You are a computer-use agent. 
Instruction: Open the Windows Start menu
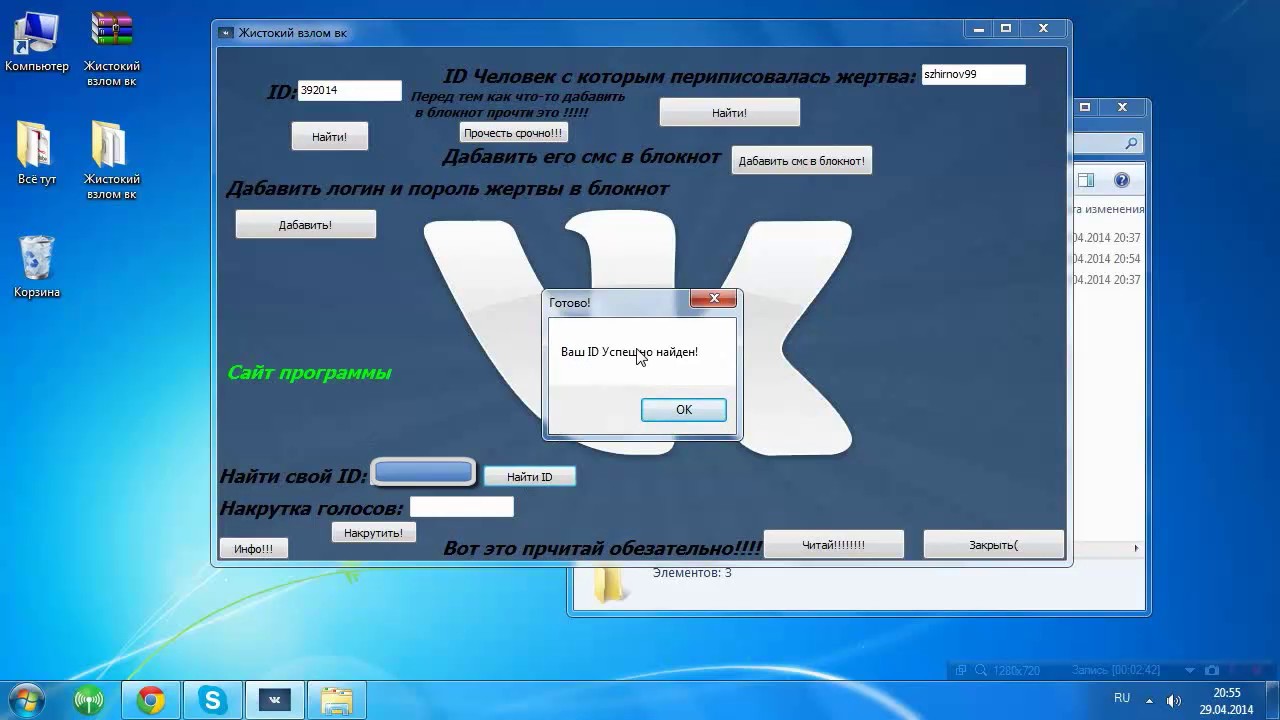pyautogui.click(x=27, y=700)
